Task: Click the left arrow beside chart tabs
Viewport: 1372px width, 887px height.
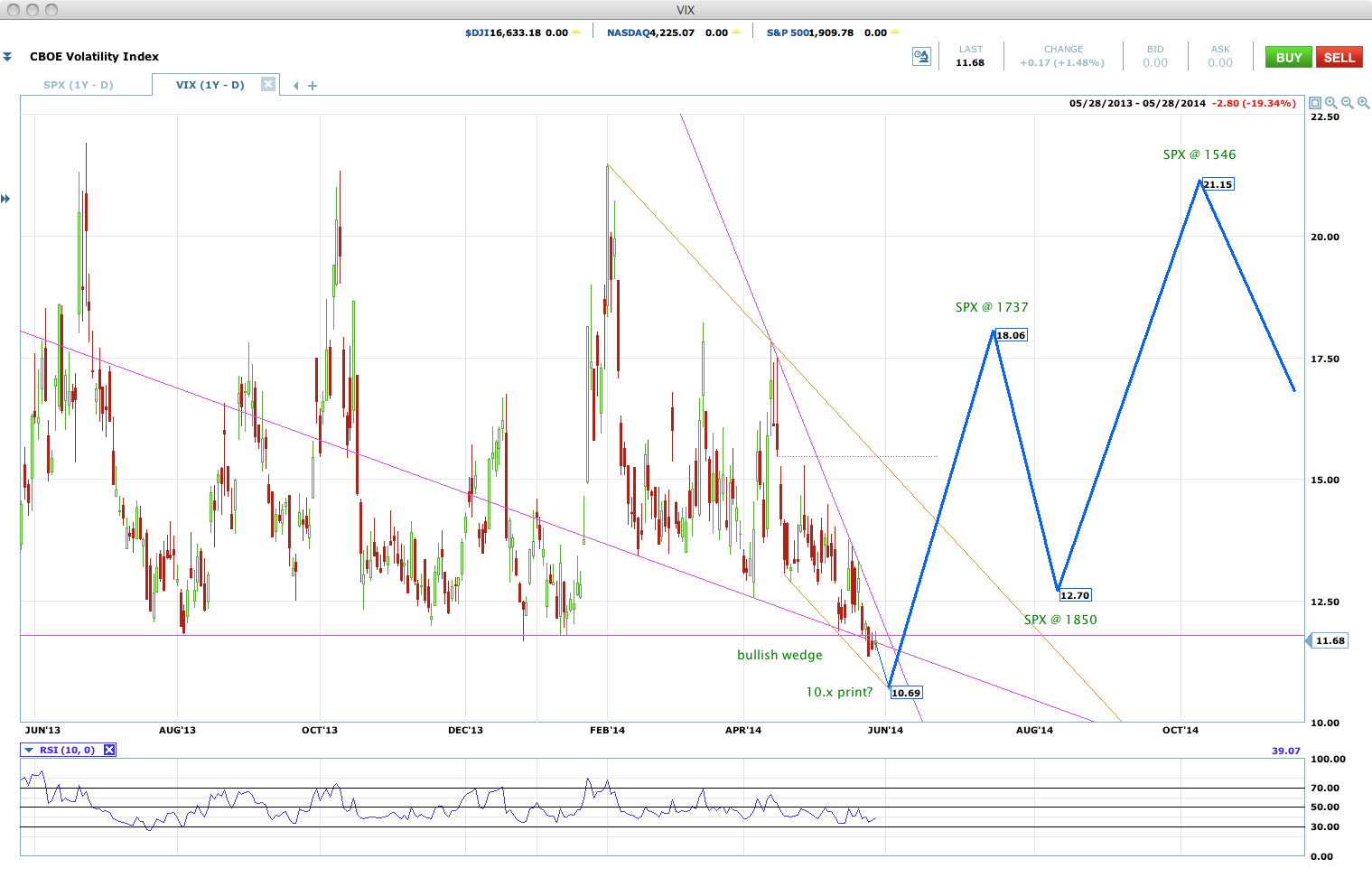Action: (296, 86)
